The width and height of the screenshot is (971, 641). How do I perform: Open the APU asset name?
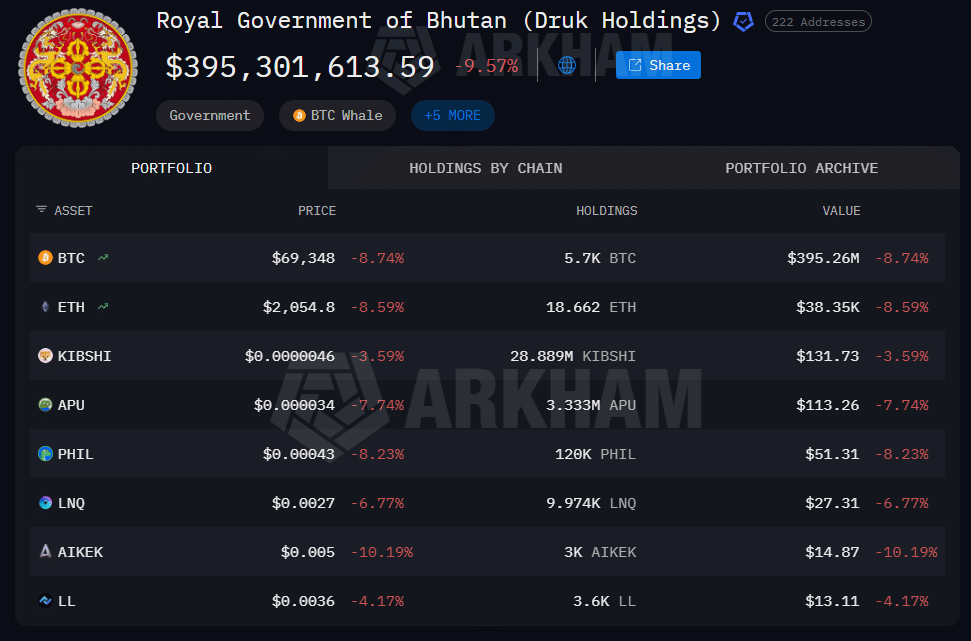click(x=71, y=405)
